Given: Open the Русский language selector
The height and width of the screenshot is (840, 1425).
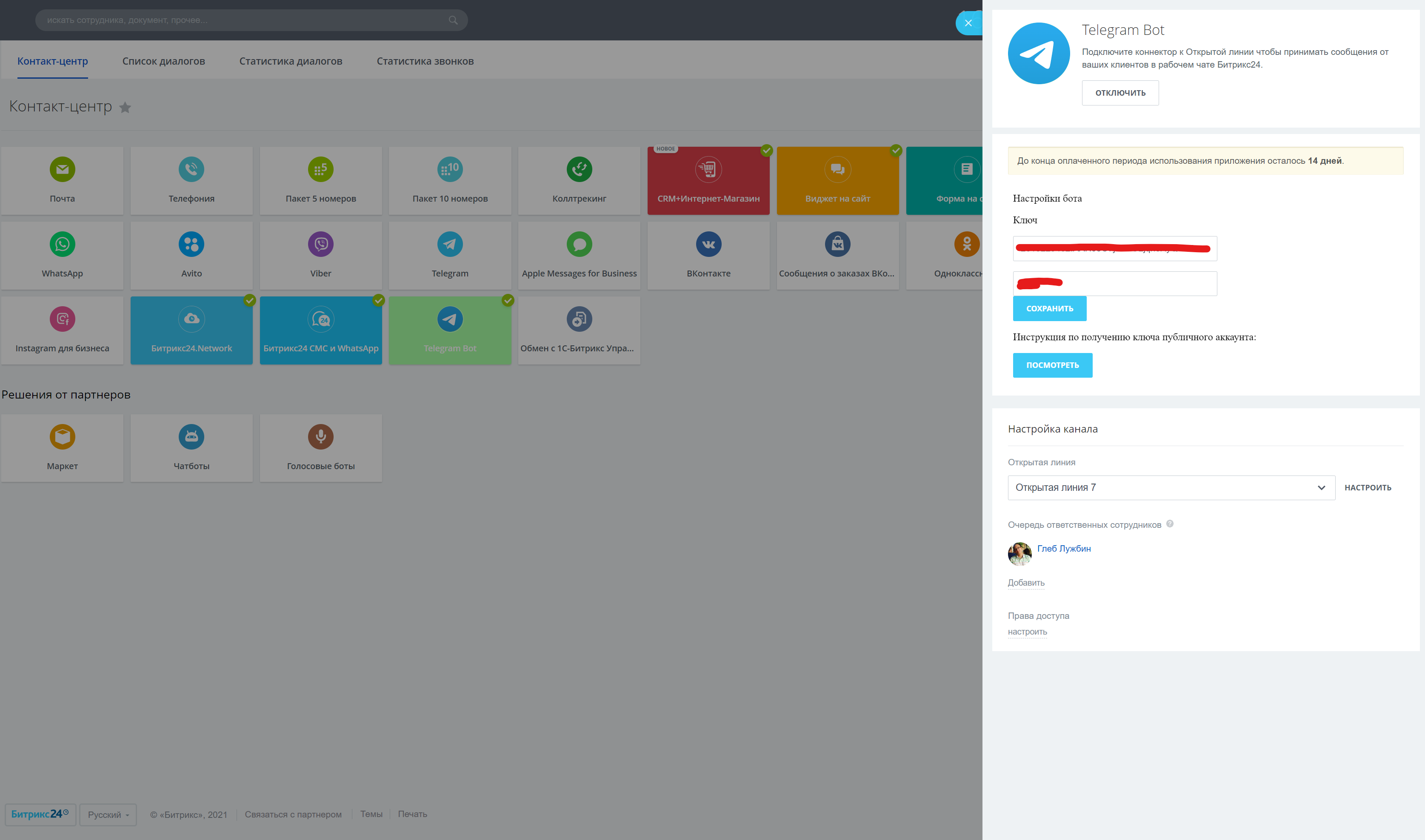Looking at the screenshot, I should click(108, 814).
